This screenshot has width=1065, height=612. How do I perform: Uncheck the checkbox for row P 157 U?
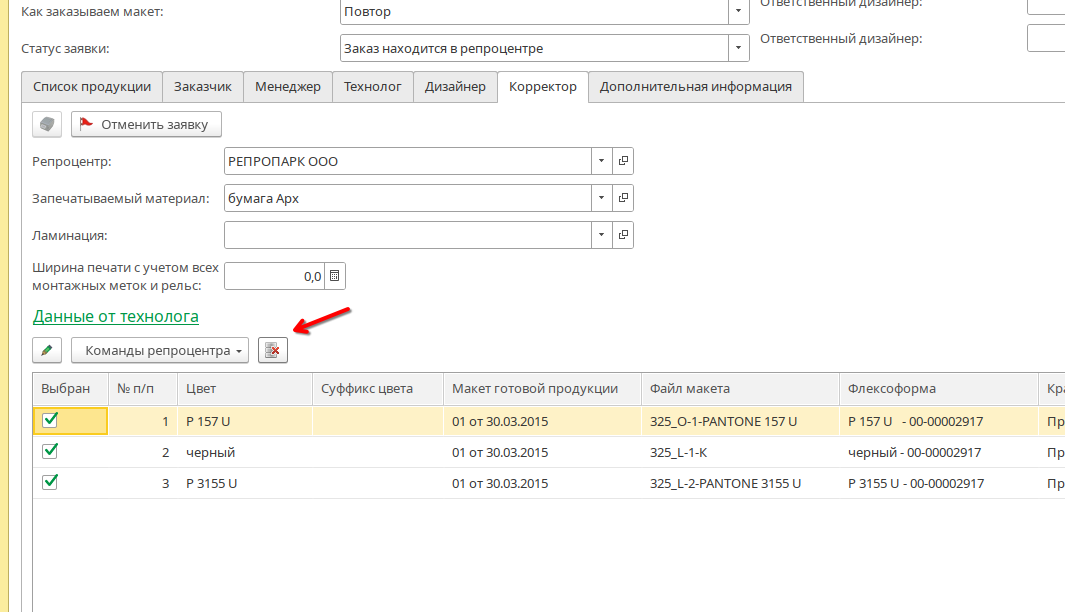tap(50, 421)
